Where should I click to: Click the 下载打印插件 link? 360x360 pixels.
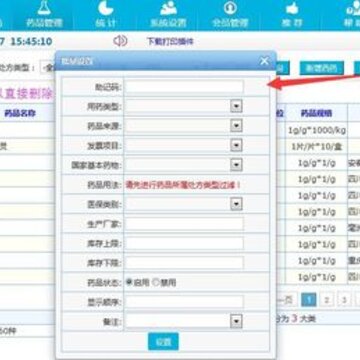pyautogui.click(x=170, y=42)
